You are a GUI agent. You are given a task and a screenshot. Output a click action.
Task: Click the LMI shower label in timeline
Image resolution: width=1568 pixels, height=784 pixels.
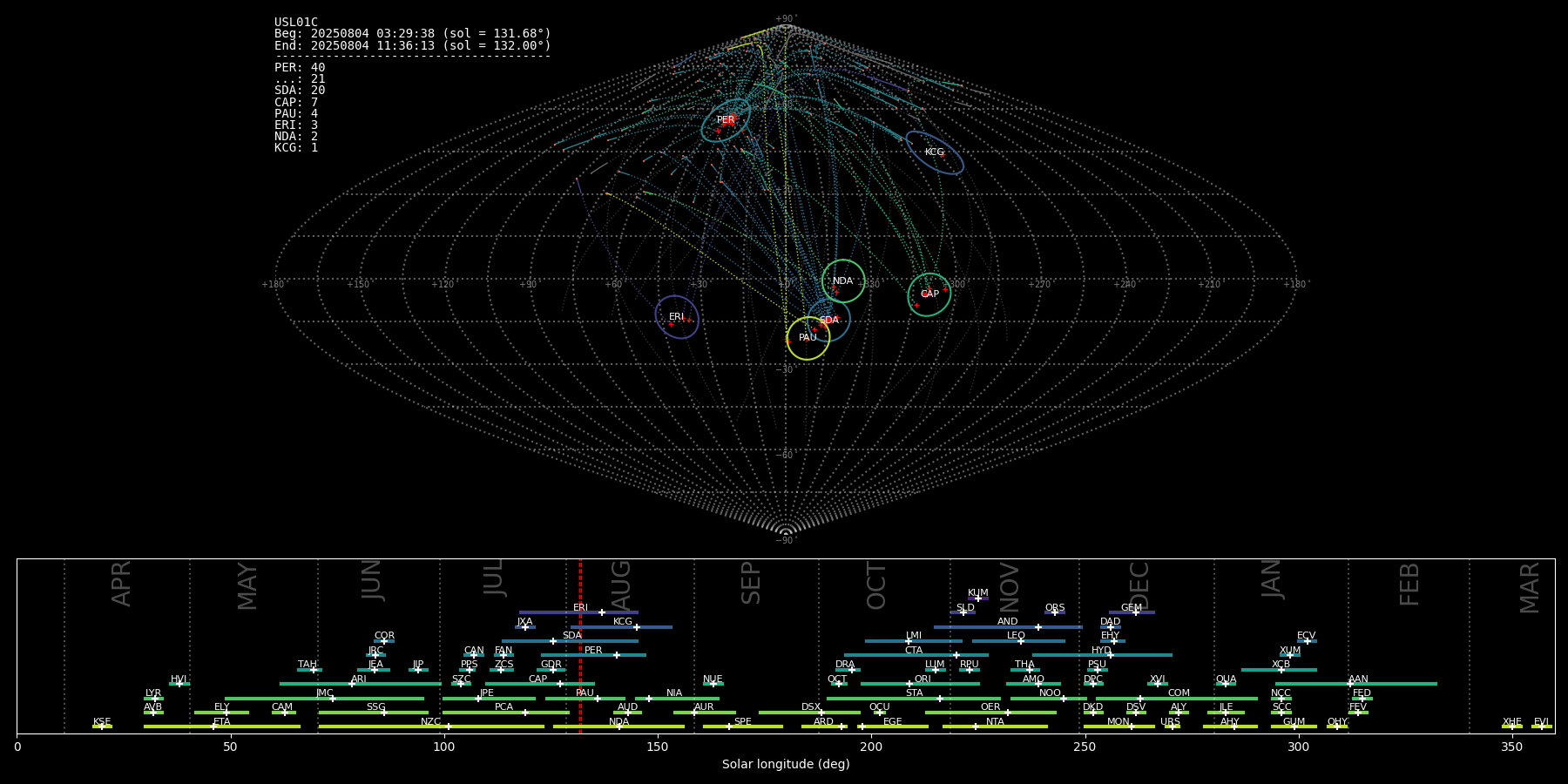[913, 636]
